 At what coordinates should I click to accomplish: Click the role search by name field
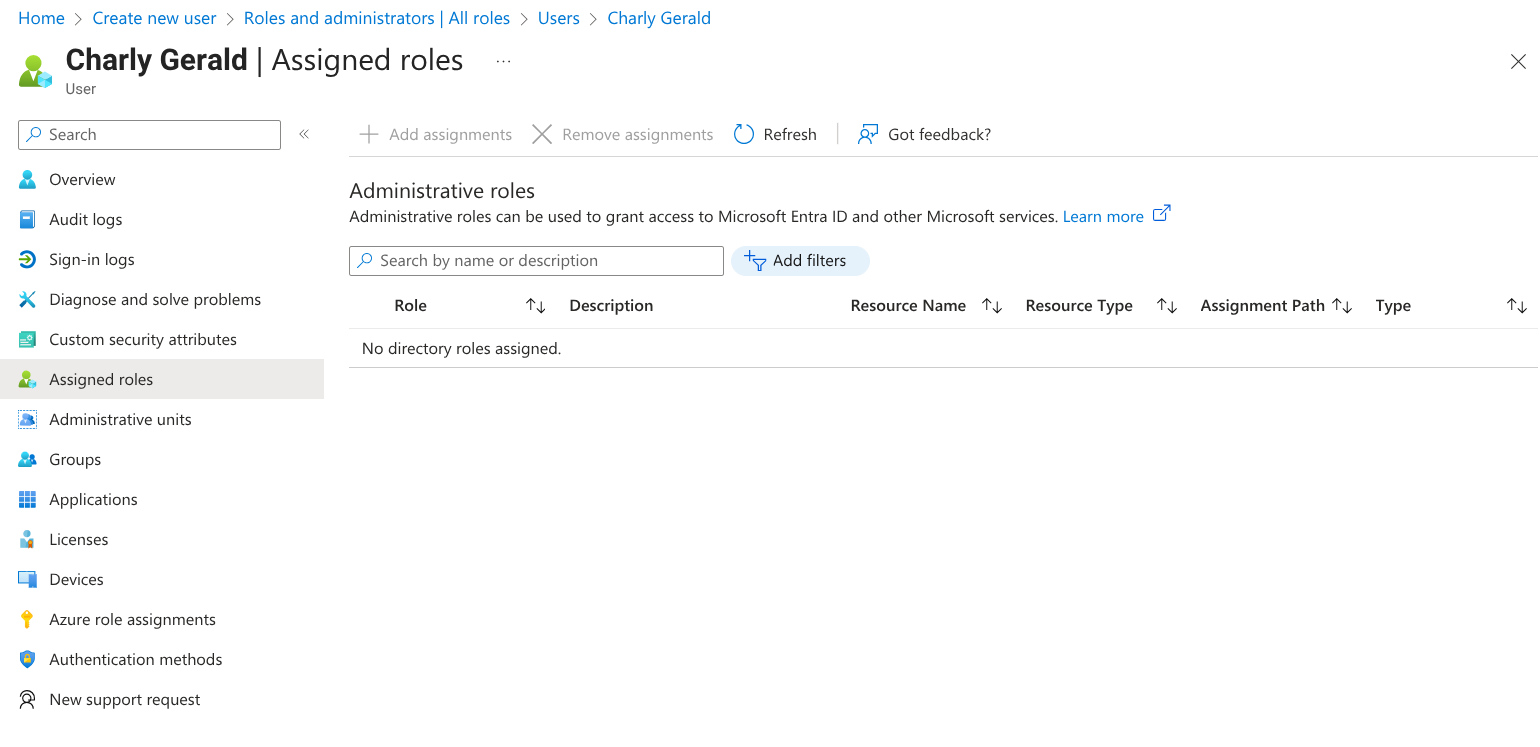point(535,260)
